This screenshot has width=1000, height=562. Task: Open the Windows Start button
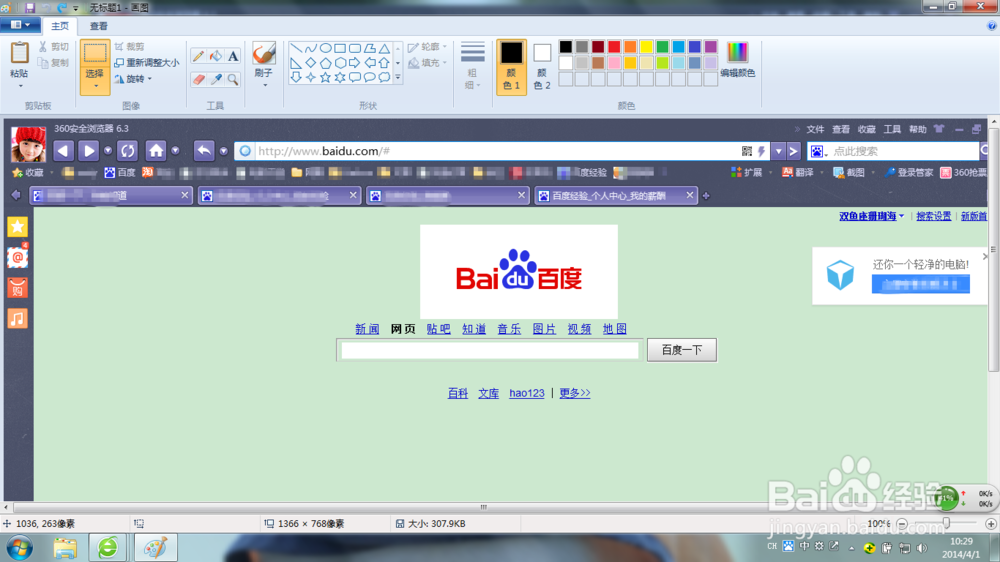point(19,548)
